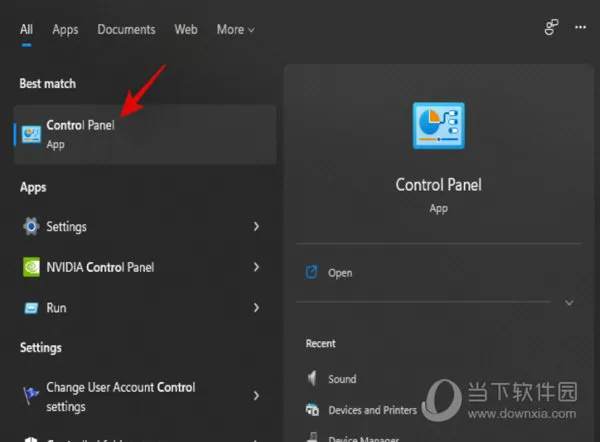Open the three-dot options menu
This screenshot has height=442, width=600.
tap(580, 27)
